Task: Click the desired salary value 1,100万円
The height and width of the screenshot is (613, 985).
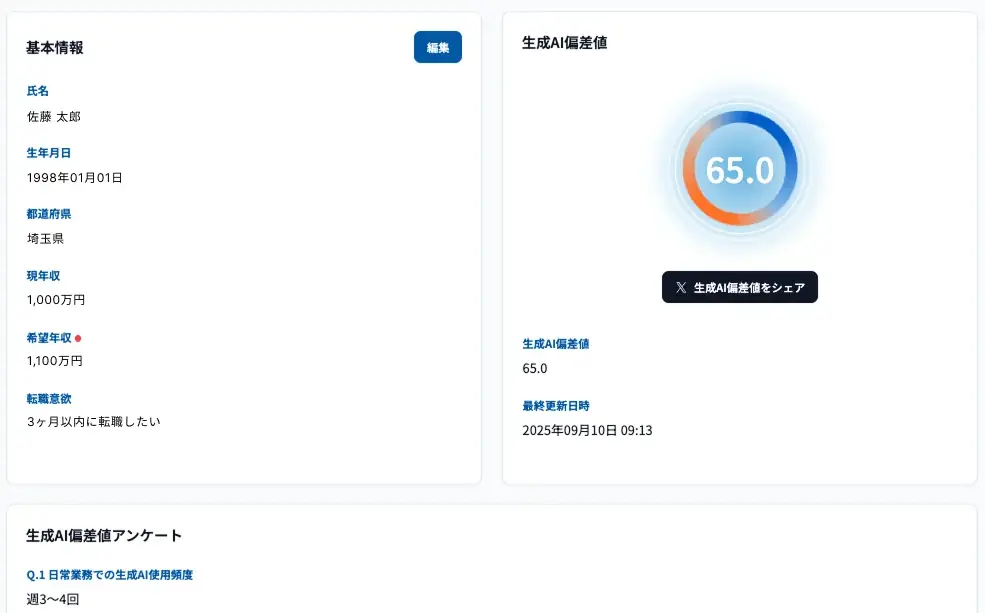Action: click(x=55, y=360)
